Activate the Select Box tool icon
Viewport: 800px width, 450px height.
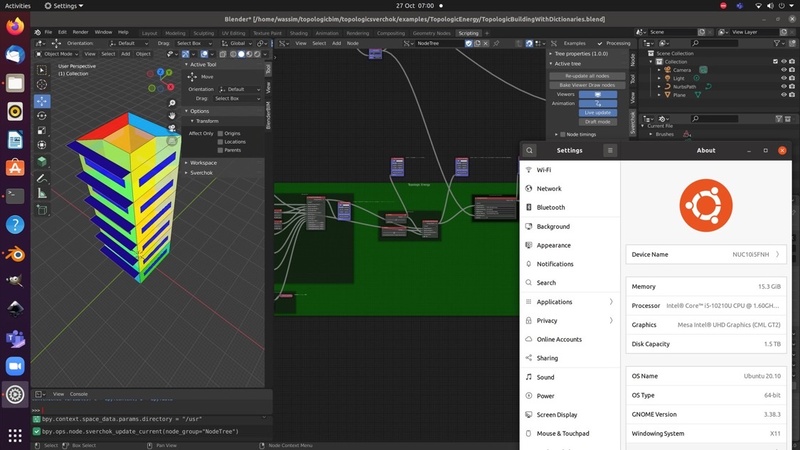tap(42, 70)
